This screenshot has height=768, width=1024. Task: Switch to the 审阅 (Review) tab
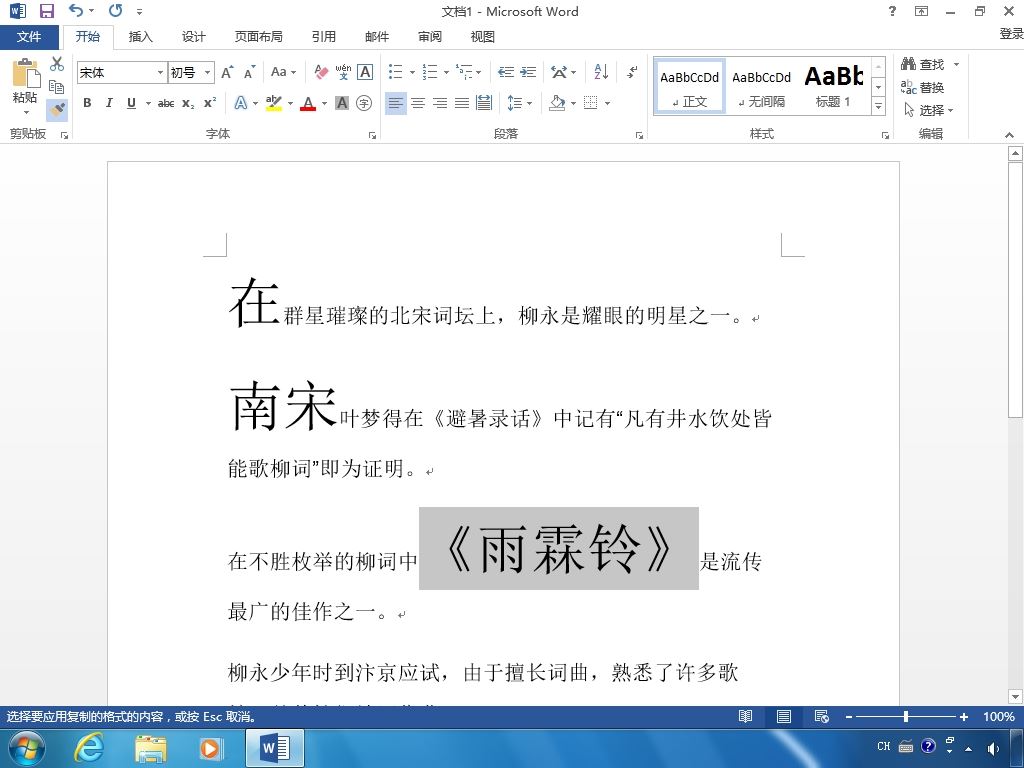[x=430, y=37]
